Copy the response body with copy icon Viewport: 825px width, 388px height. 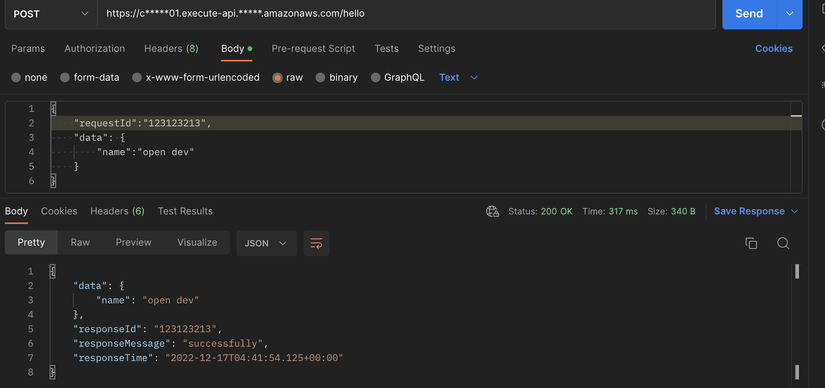pos(751,243)
